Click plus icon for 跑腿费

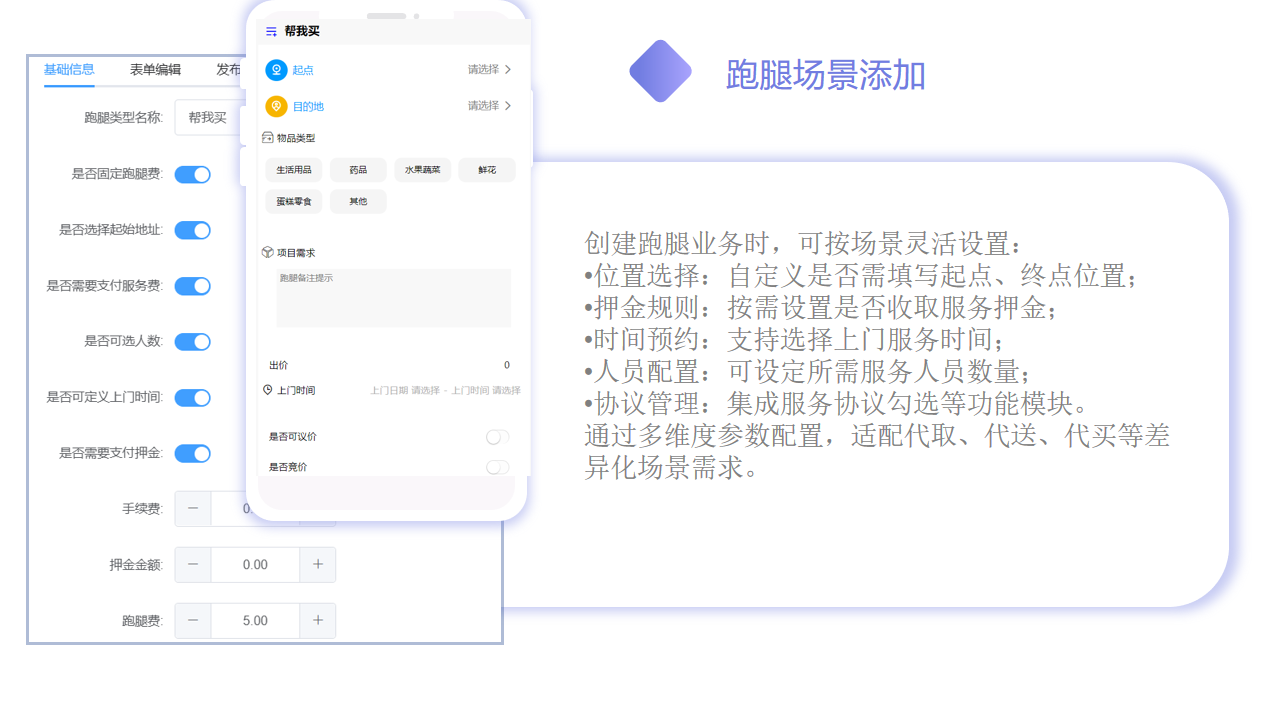coord(318,621)
